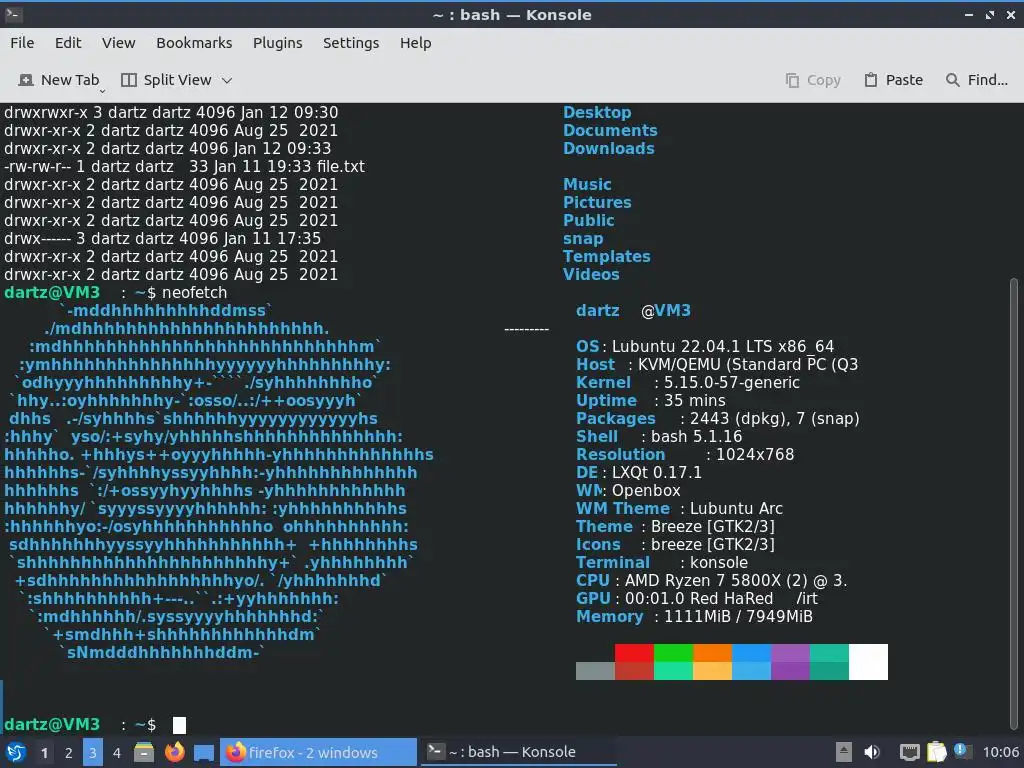
Task: Click the neofetch command text
Action: (x=195, y=293)
